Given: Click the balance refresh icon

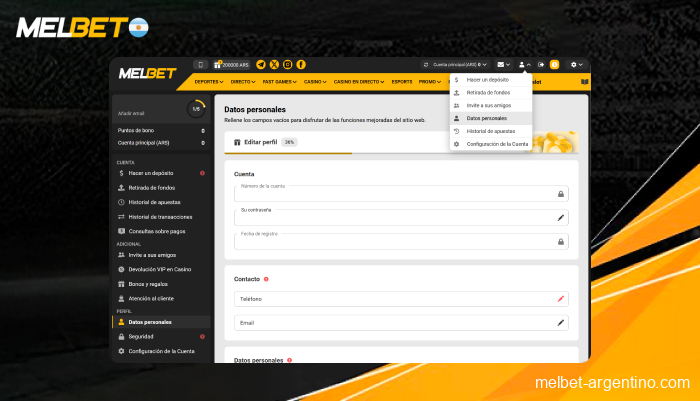Looking at the screenshot, I should coord(426,65).
